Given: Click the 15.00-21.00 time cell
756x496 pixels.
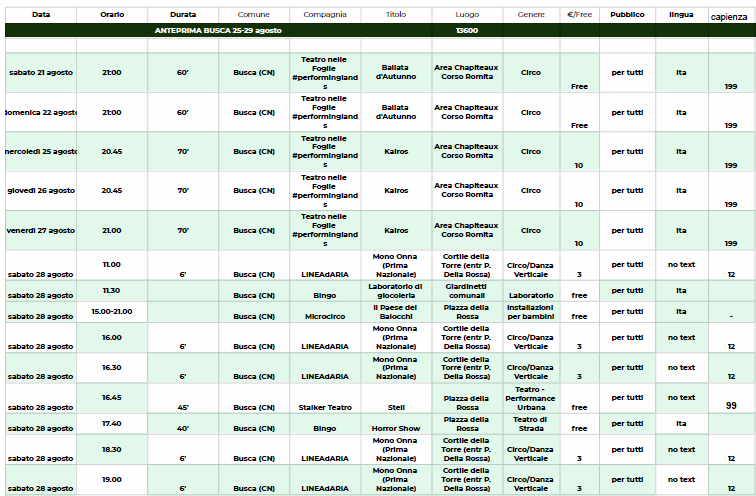Looking at the screenshot, I should tap(112, 311).
